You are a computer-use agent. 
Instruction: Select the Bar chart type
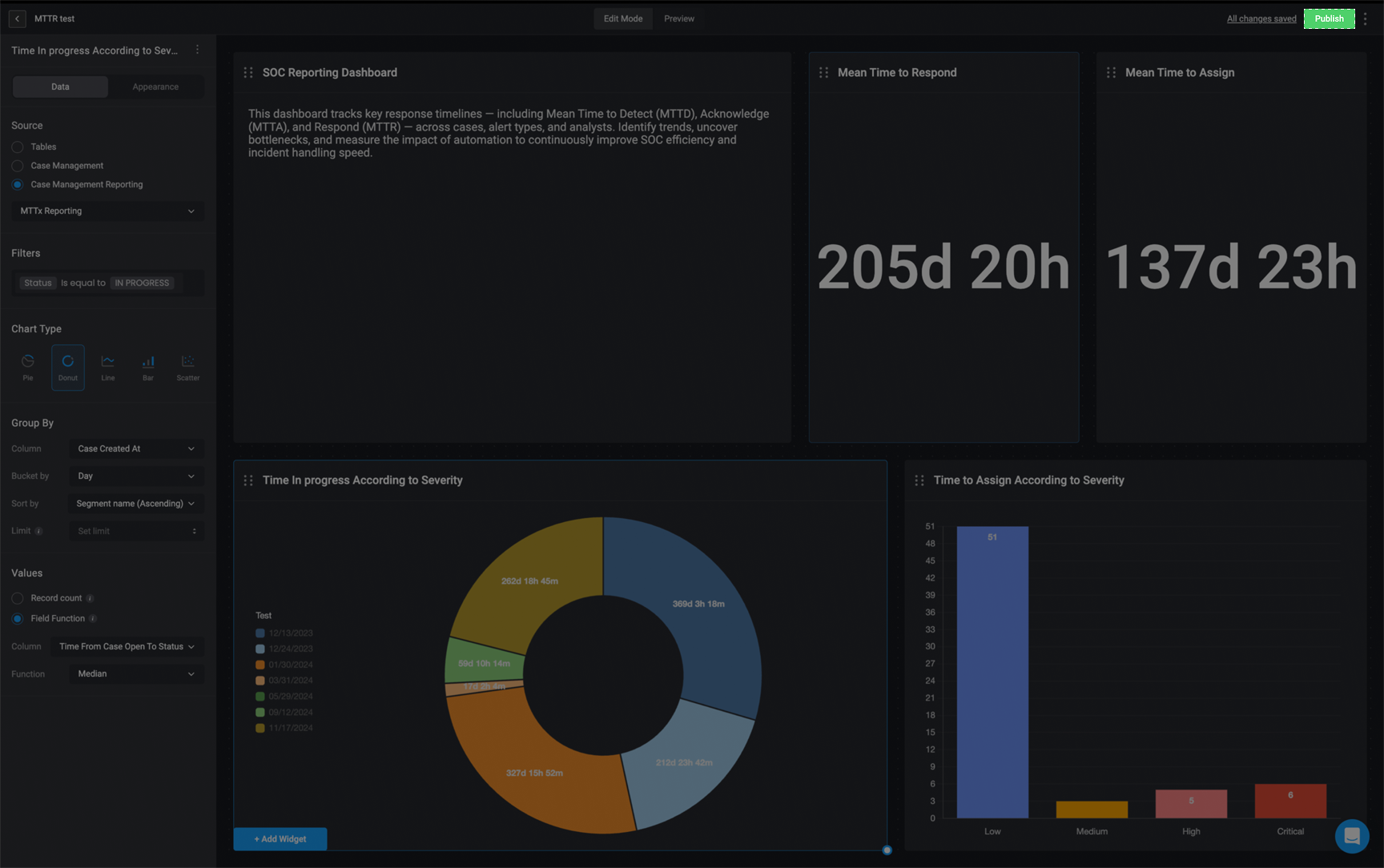148,368
